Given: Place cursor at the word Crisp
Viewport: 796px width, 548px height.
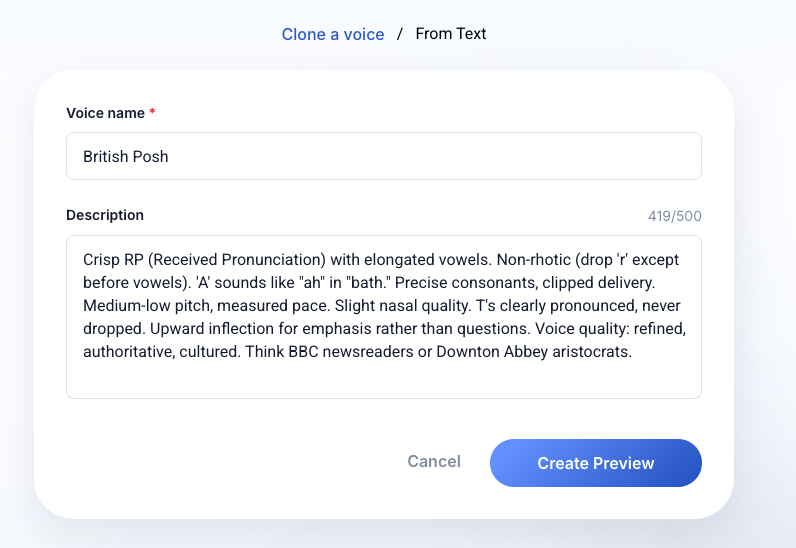Looking at the screenshot, I should tap(102, 260).
